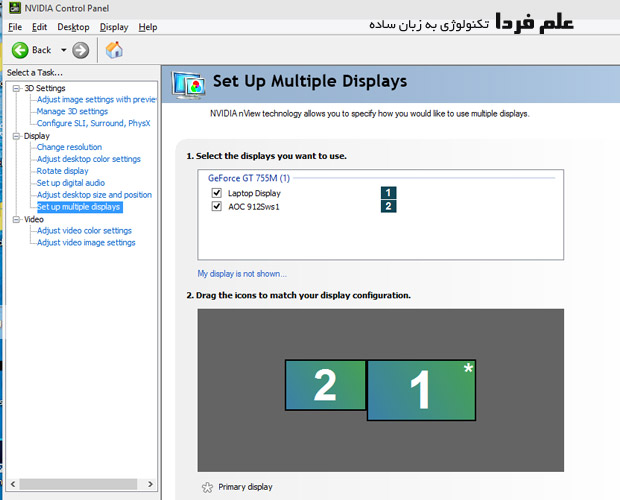Screen dimensions: 620x500
Task: Open the Desktop menu
Action: click(x=73, y=27)
